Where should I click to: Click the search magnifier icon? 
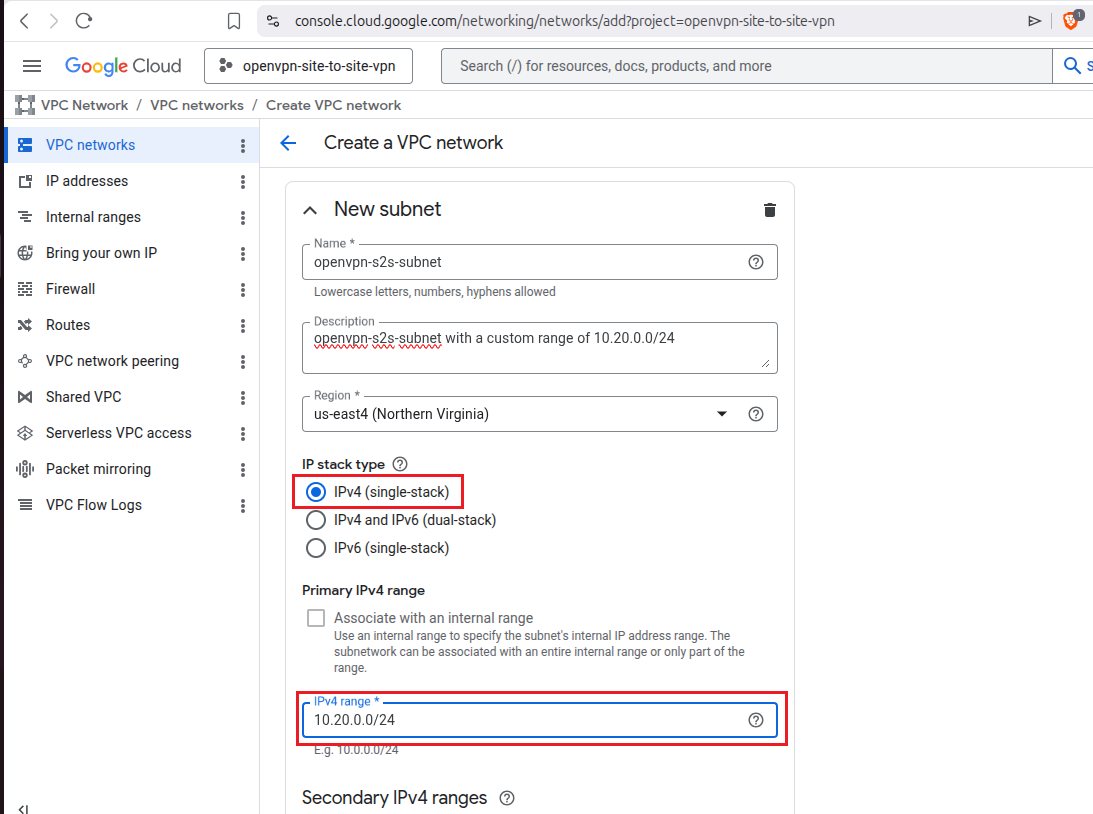(x=1072, y=66)
